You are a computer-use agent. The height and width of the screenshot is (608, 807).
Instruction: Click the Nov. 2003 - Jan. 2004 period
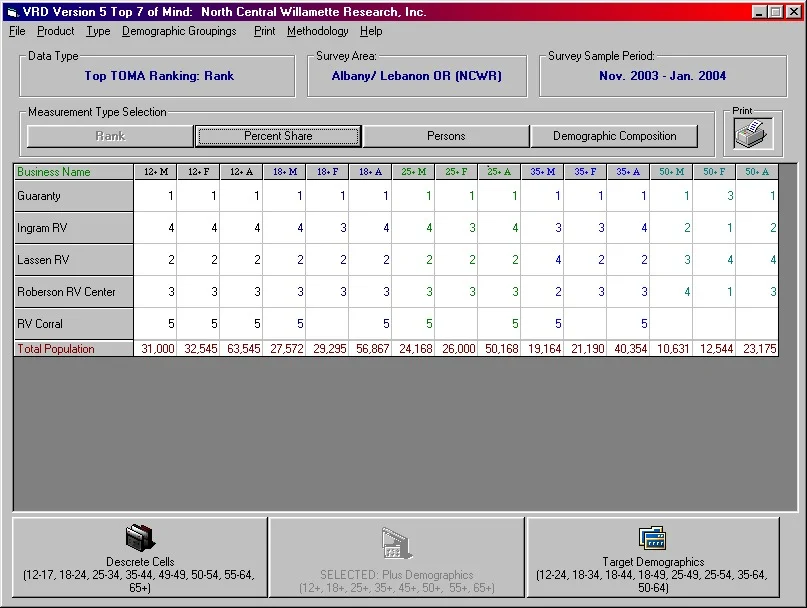click(662, 76)
